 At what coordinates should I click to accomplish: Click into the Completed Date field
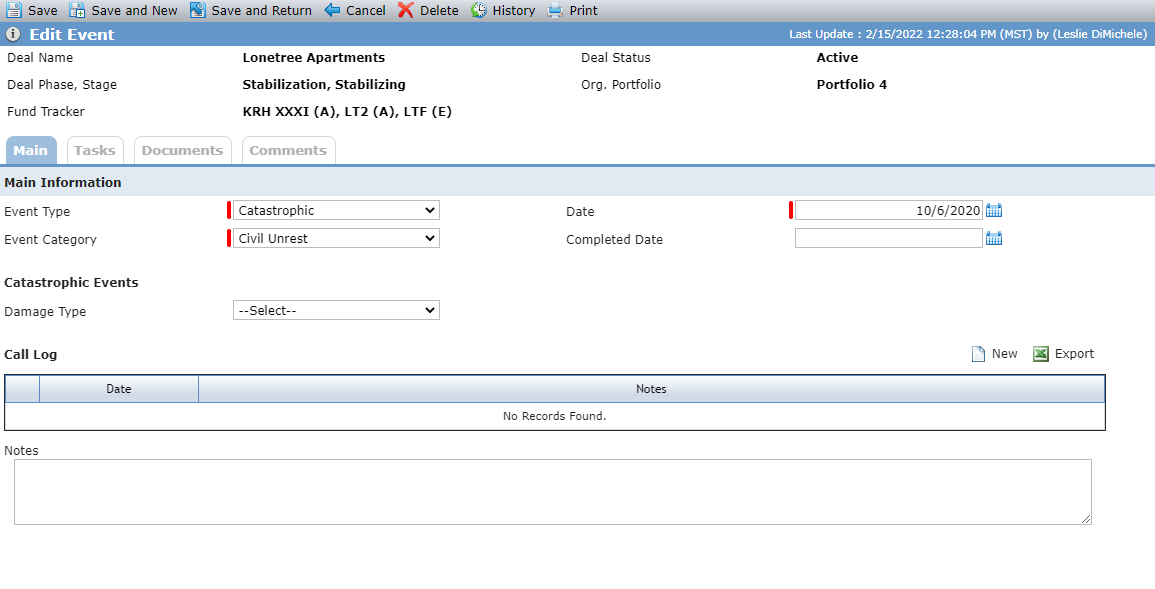pyautogui.click(x=888, y=239)
